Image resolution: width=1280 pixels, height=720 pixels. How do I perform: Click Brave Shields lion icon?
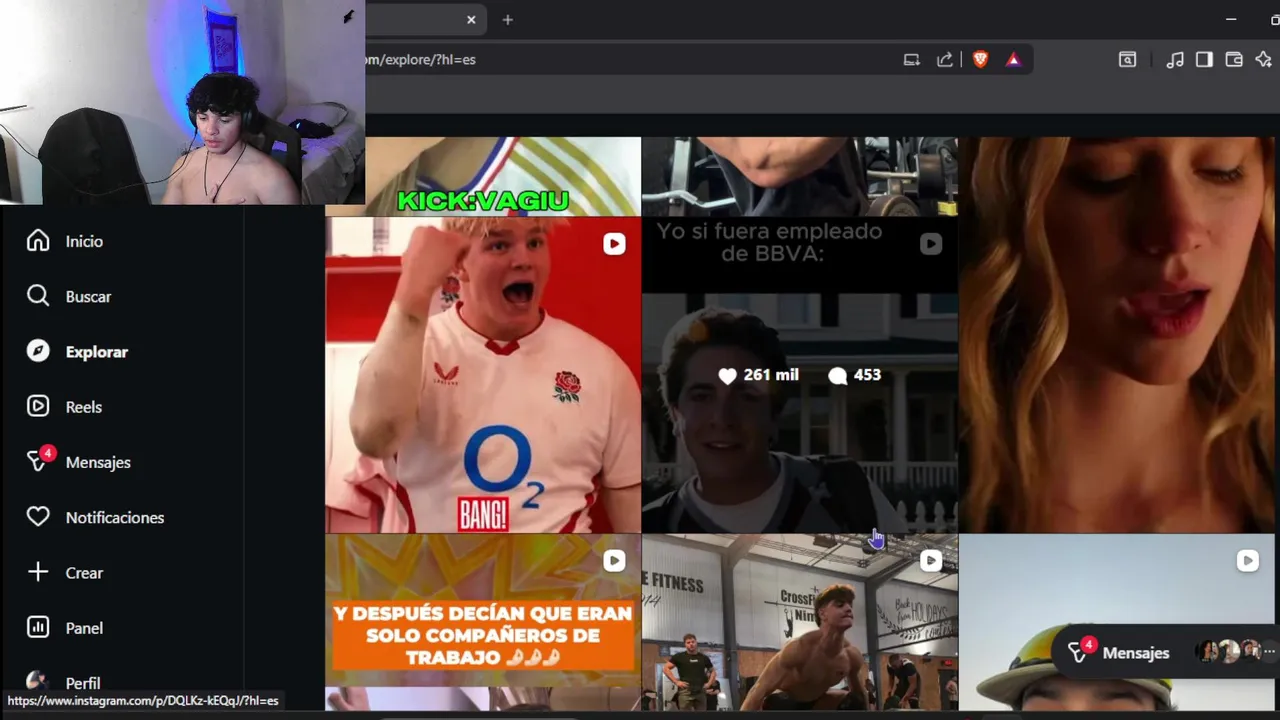point(980,60)
